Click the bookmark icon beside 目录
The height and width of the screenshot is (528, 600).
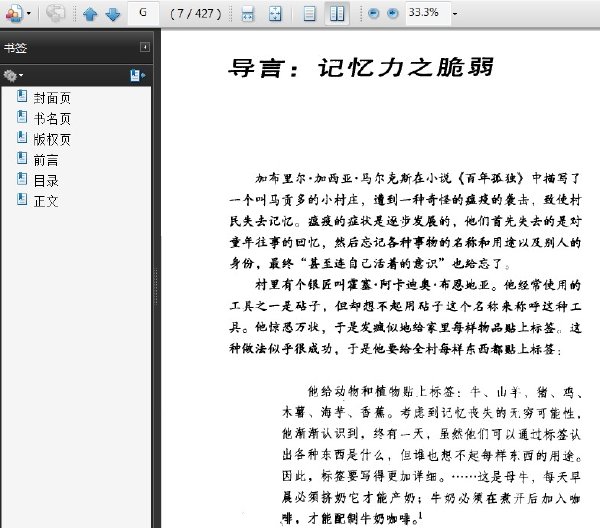point(22,179)
